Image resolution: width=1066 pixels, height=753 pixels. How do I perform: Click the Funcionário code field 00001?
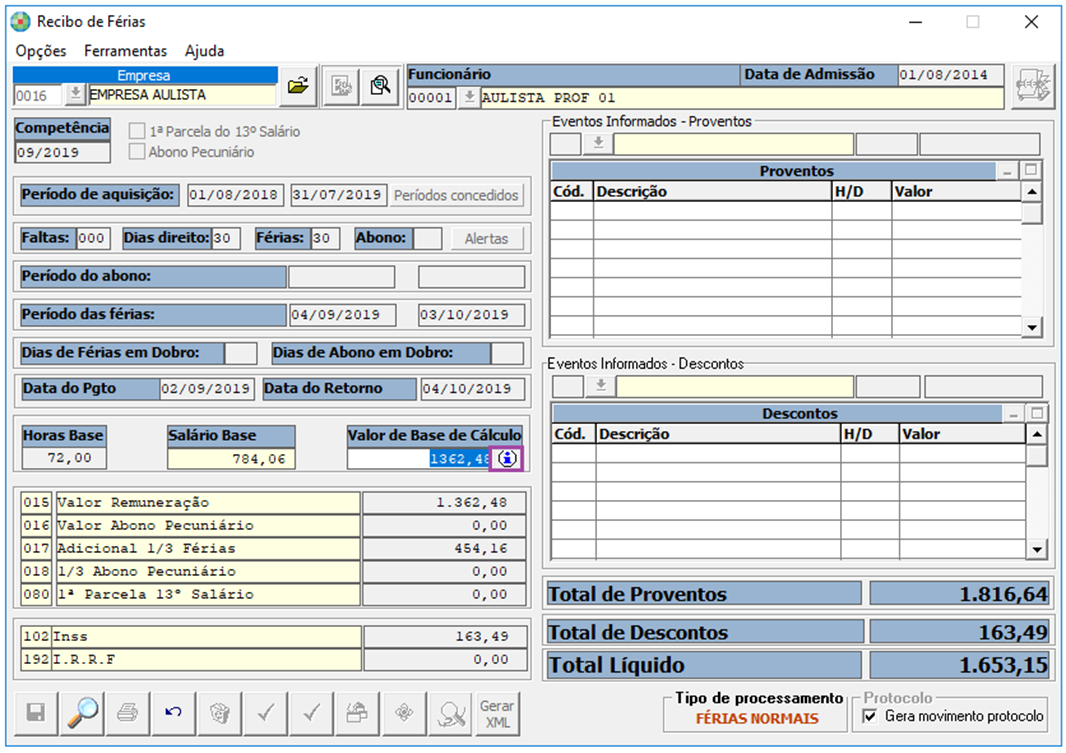[432, 98]
